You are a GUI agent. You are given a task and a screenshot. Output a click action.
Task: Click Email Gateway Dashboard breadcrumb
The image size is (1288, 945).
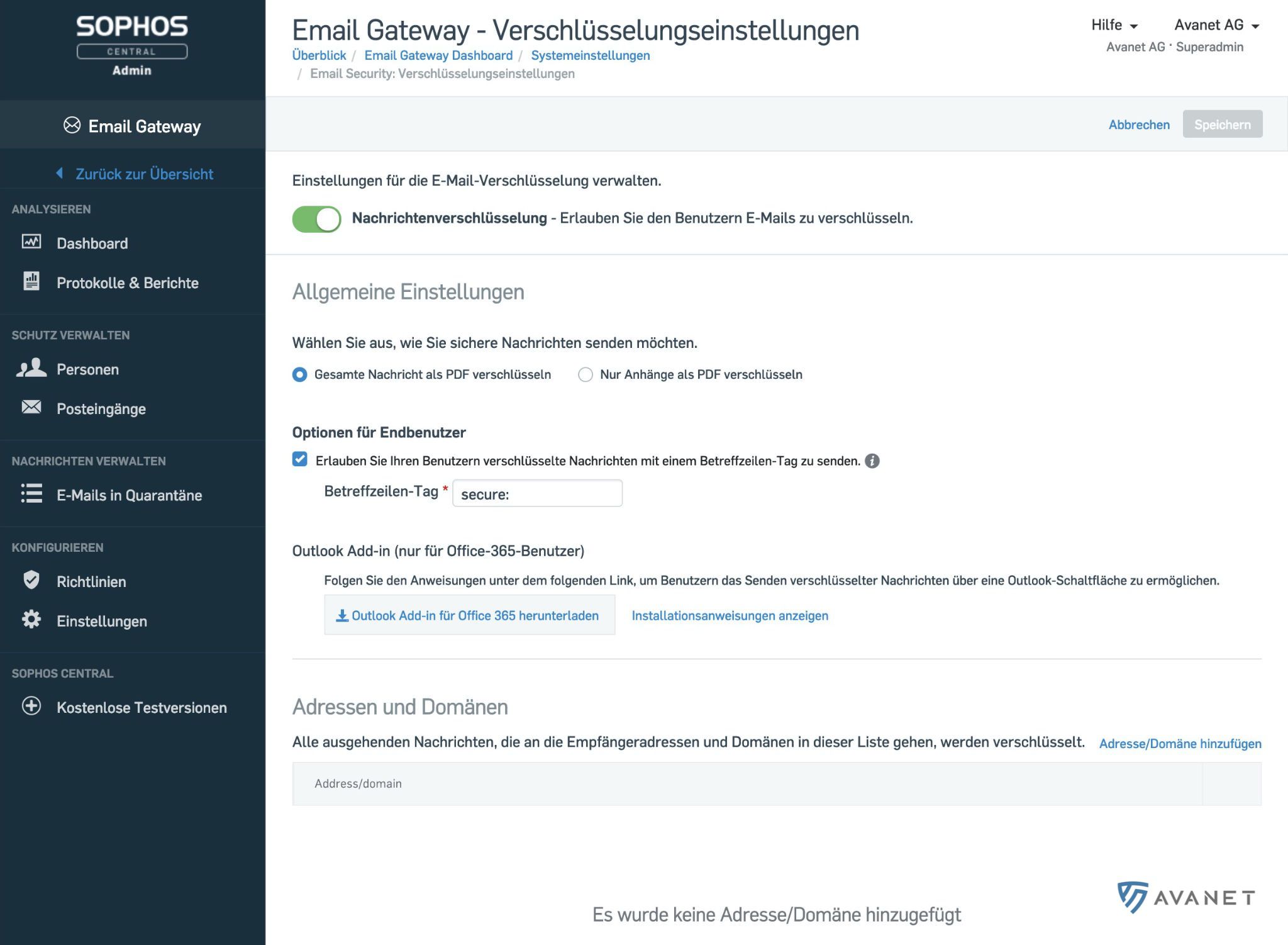438,55
